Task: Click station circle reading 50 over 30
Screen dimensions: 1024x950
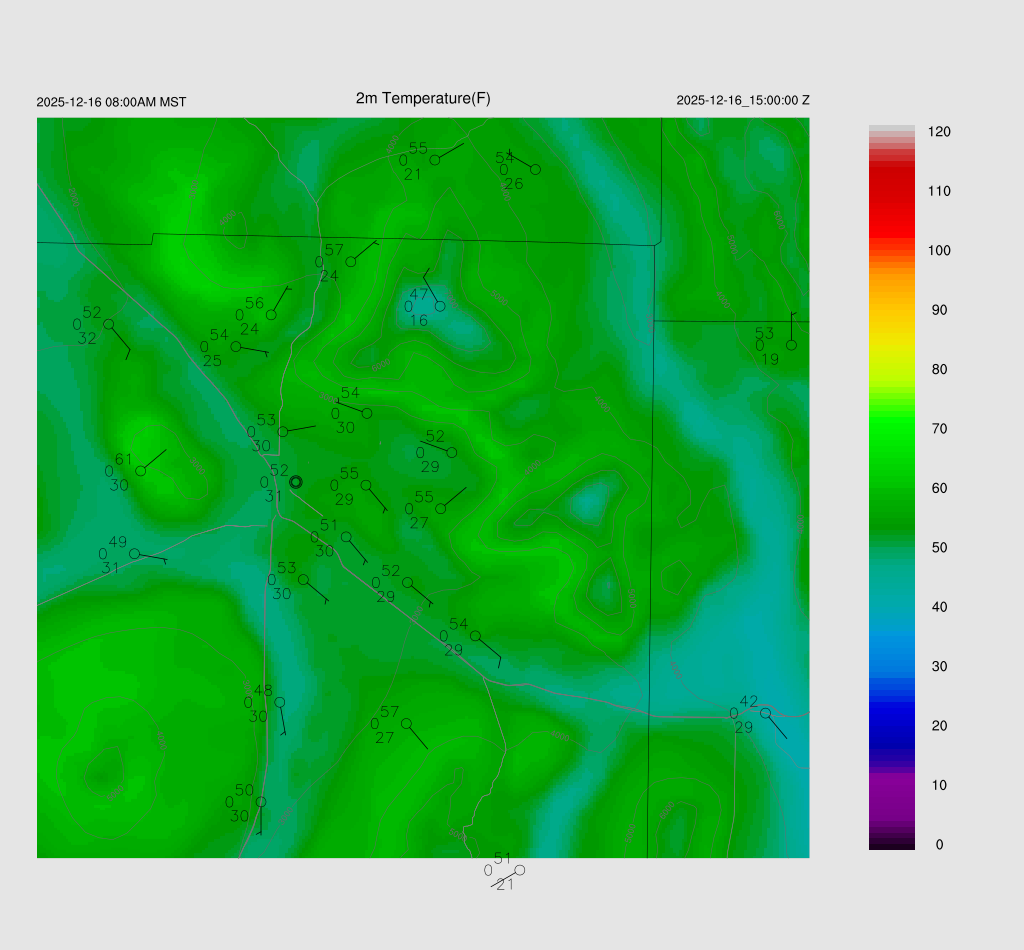Action: (261, 802)
